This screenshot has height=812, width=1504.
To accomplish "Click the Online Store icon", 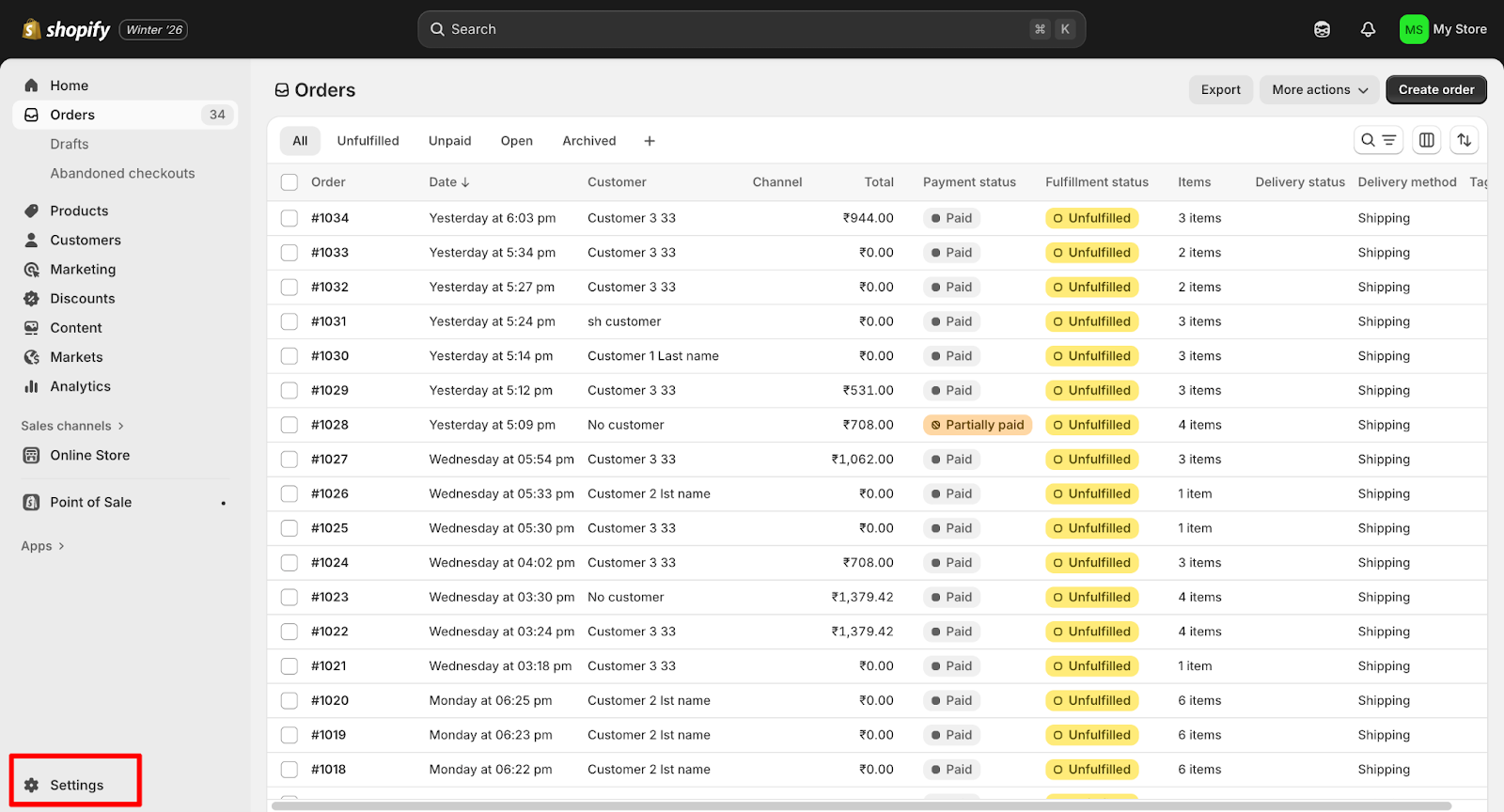I will click(31, 455).
